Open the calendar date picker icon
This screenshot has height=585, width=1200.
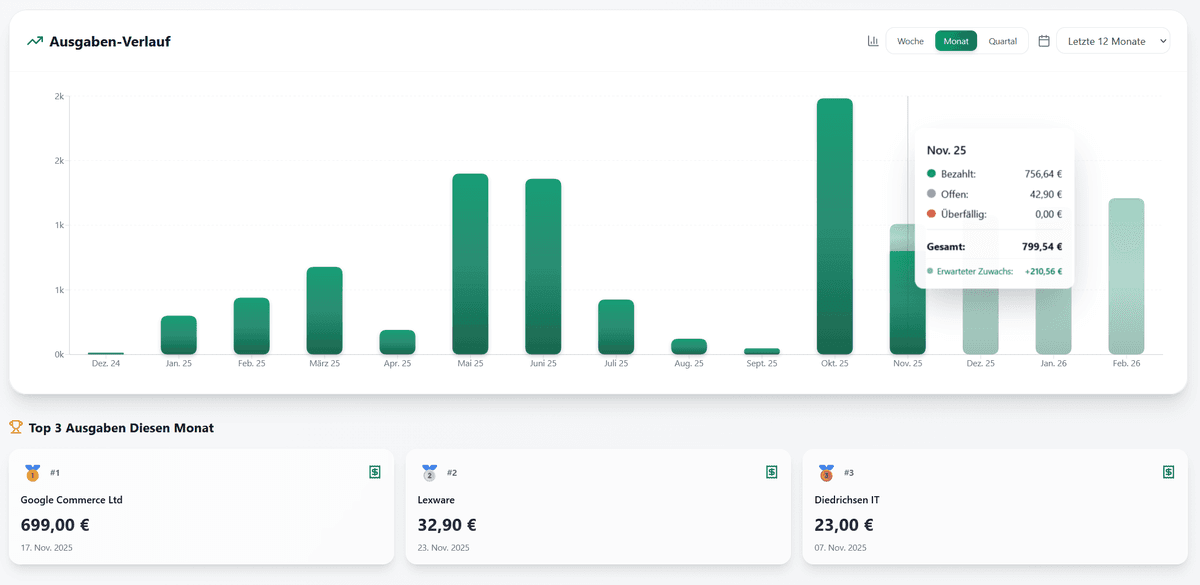click(x=1043, y=41)
